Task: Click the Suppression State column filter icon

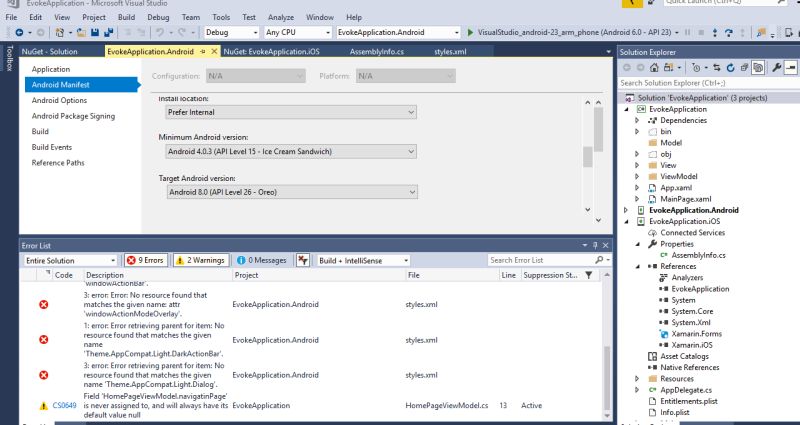Action: coord(589,275)
